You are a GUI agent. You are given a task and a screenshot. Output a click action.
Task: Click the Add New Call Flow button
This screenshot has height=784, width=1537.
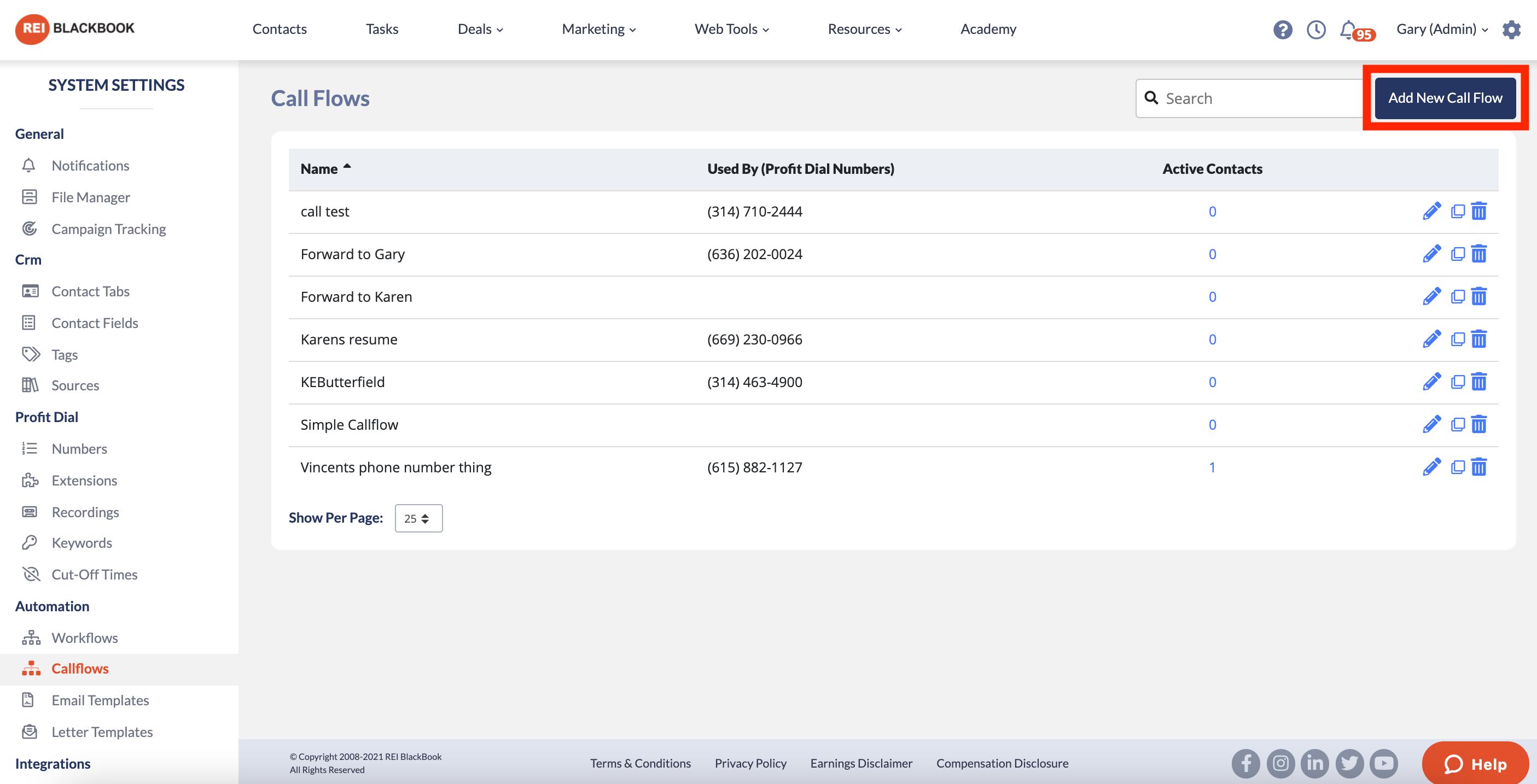pyautogui.click(x=1445, y=98)
